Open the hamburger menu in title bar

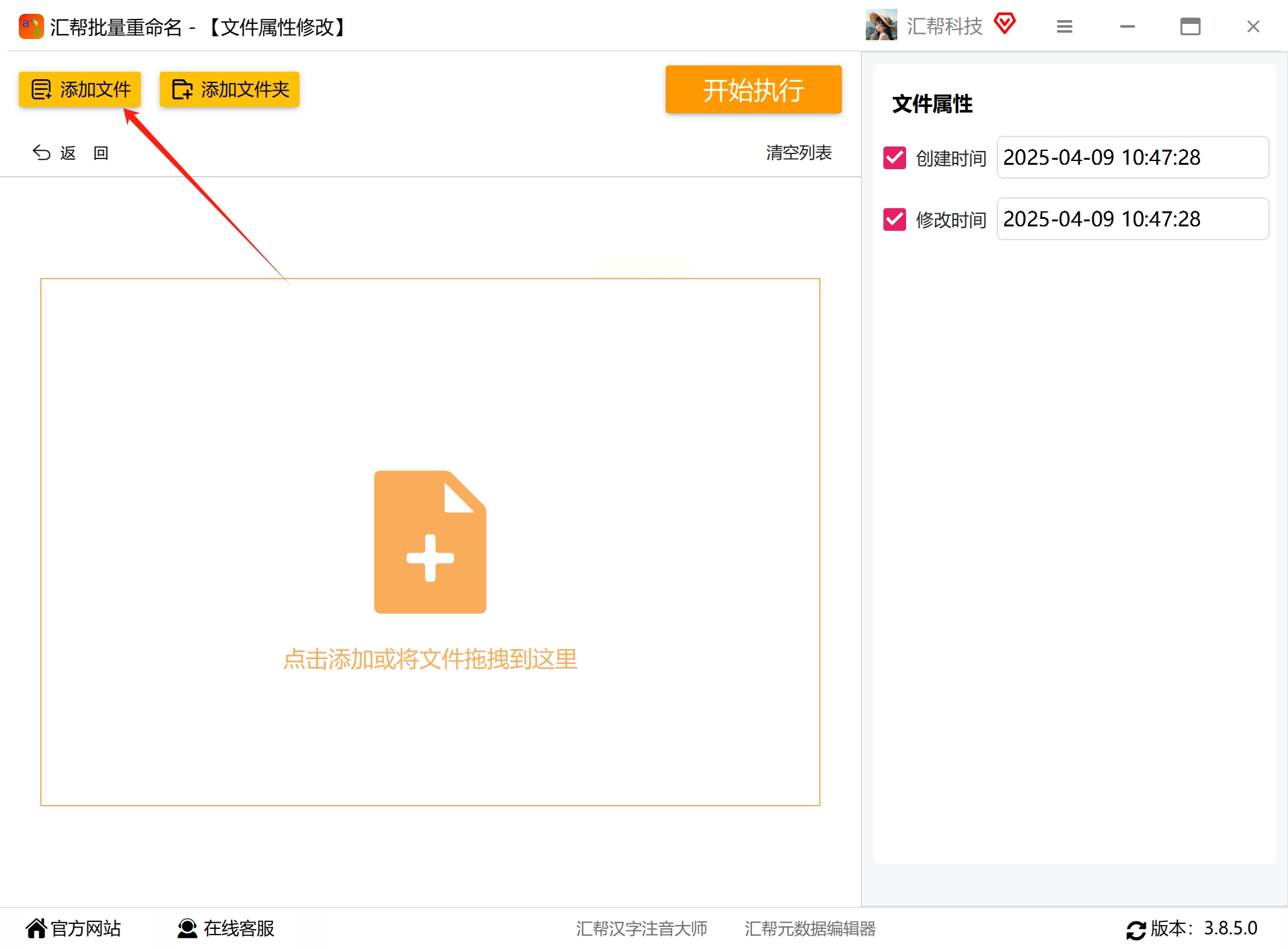click(x=1064, y=26)
